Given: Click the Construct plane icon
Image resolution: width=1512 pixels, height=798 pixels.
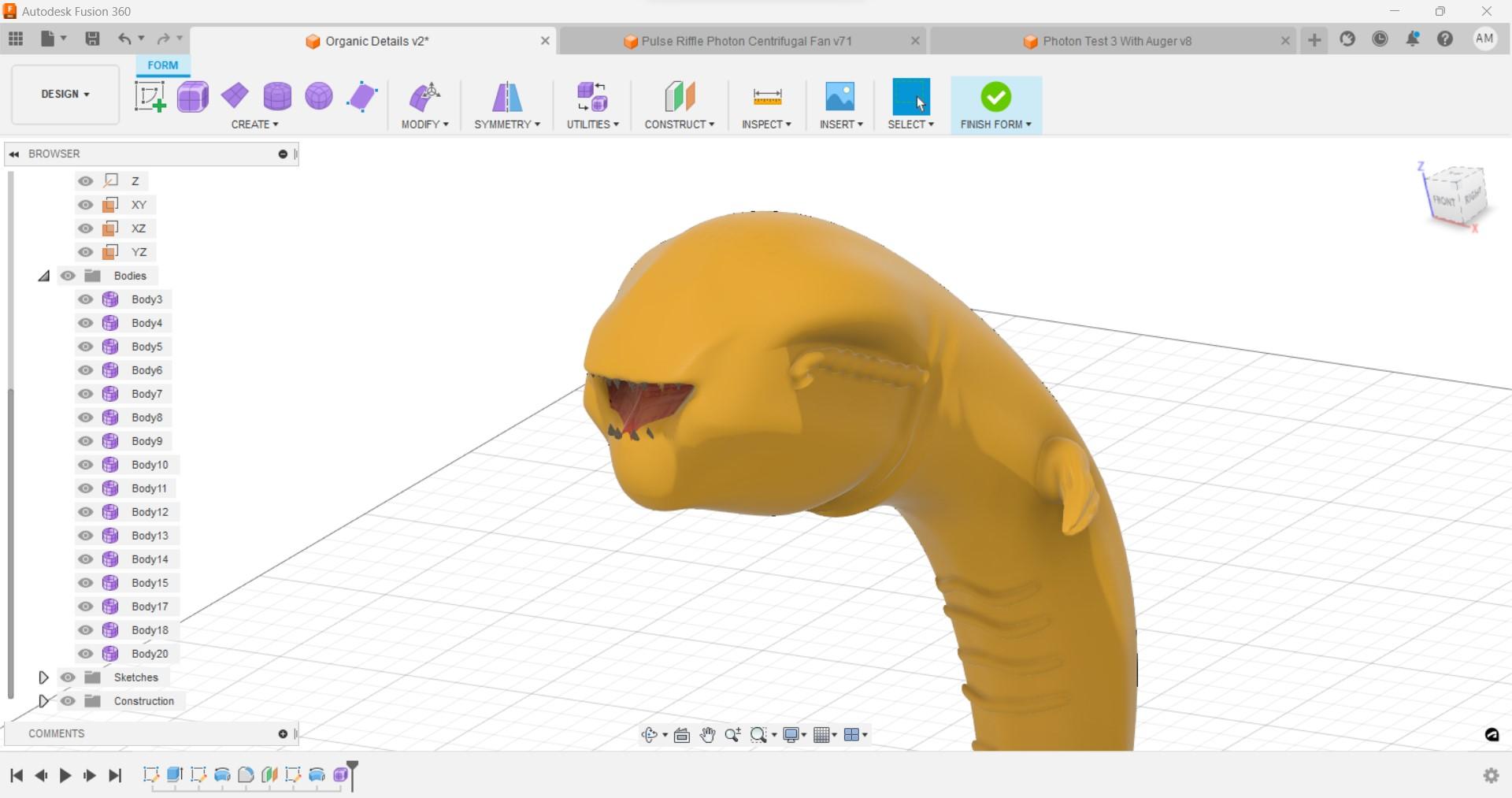Looking at the screenshot, I should tap(680, 96).
